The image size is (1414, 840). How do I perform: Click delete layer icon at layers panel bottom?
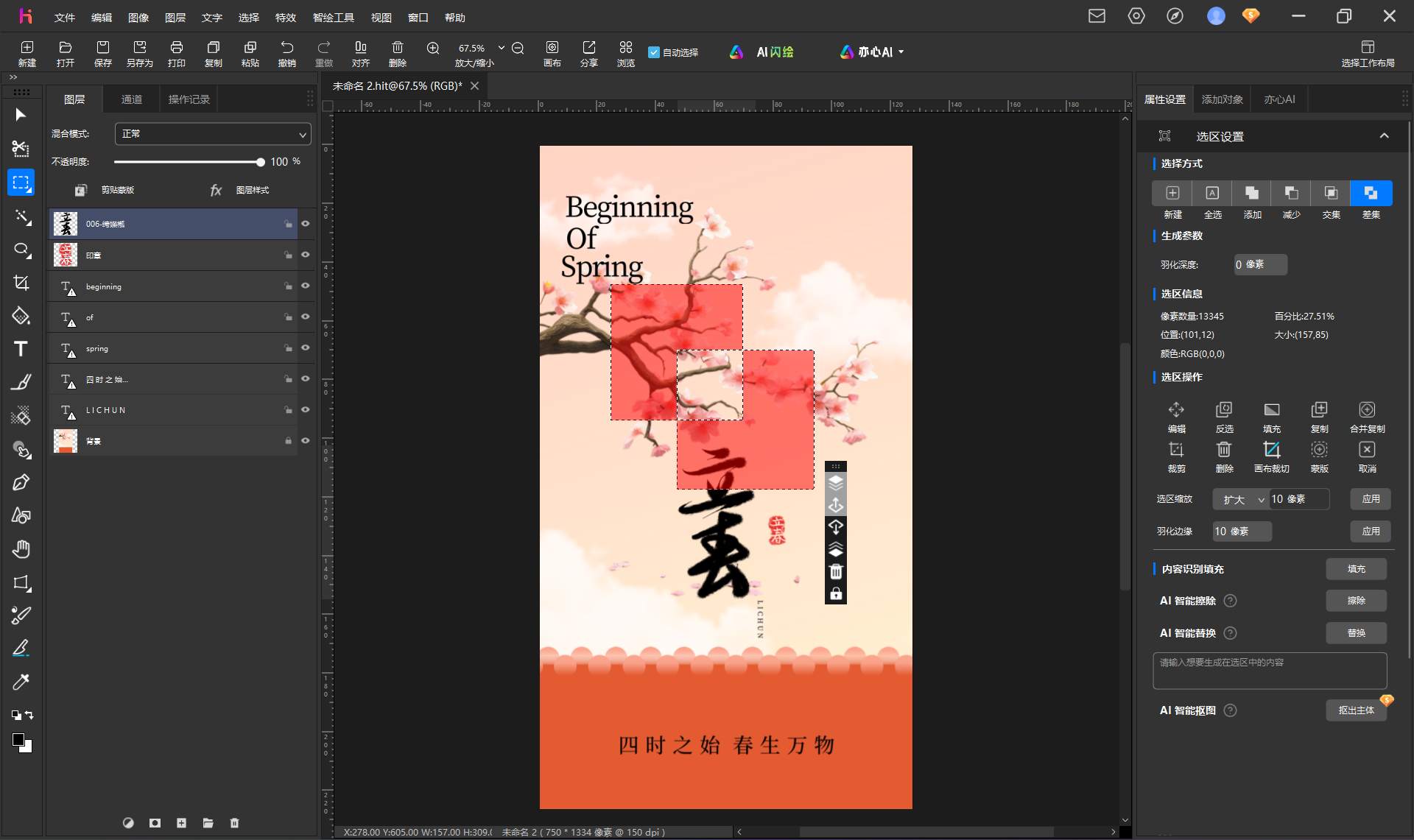pyautogui.click(x=234, y=823)
